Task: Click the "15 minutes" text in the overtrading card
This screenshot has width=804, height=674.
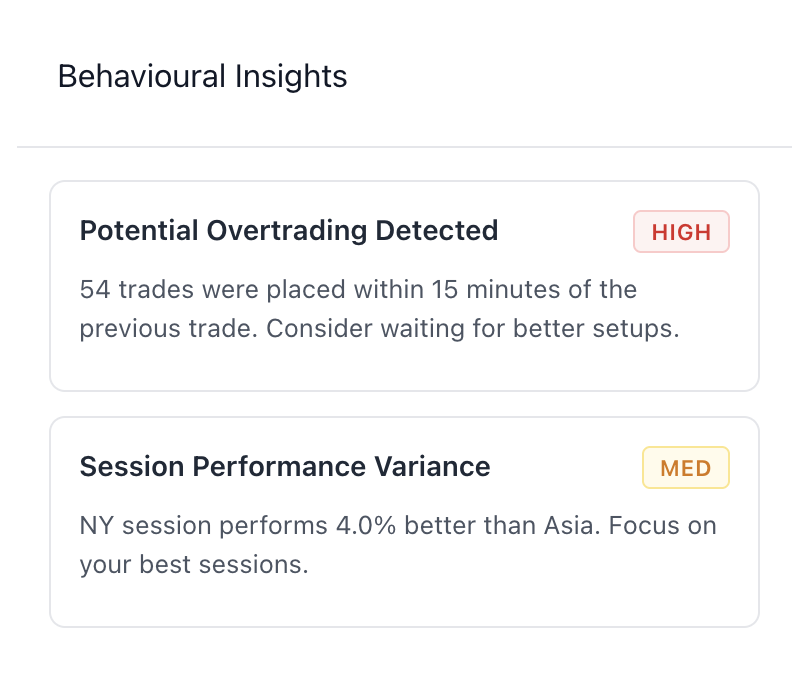Action: [482, 290]
